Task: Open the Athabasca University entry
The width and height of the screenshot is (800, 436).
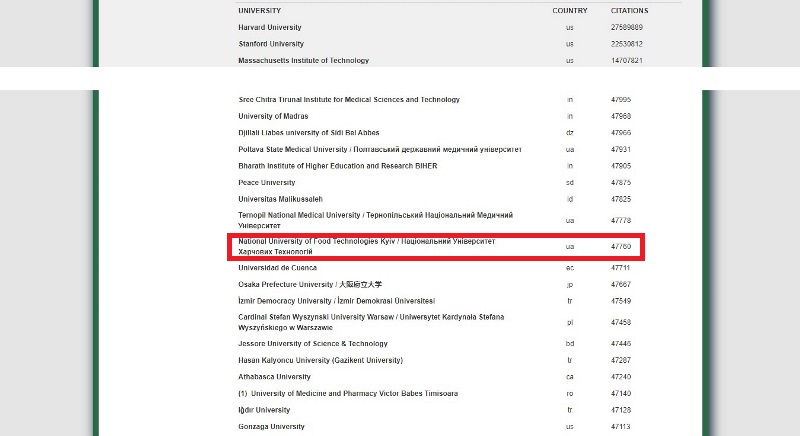Action: pyautogui.click(x=274, y=377)
